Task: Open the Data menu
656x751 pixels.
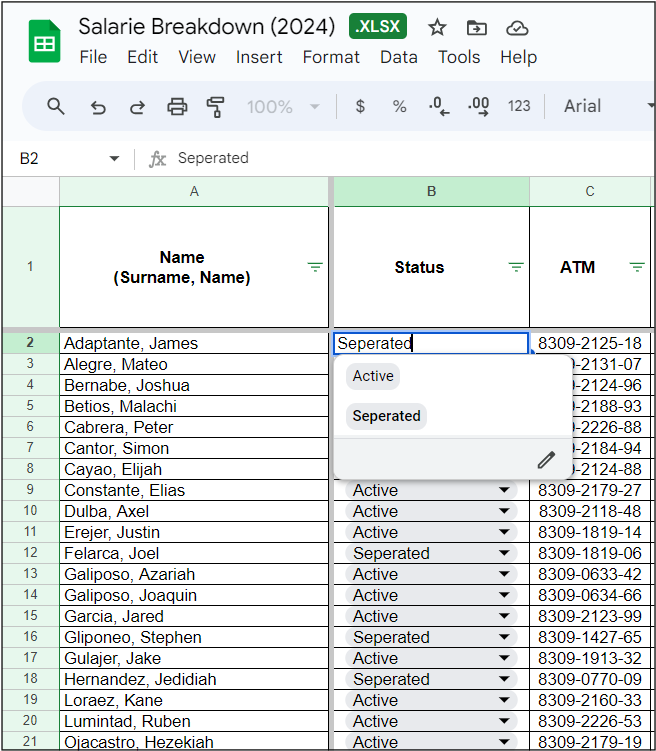Action: 398,57
